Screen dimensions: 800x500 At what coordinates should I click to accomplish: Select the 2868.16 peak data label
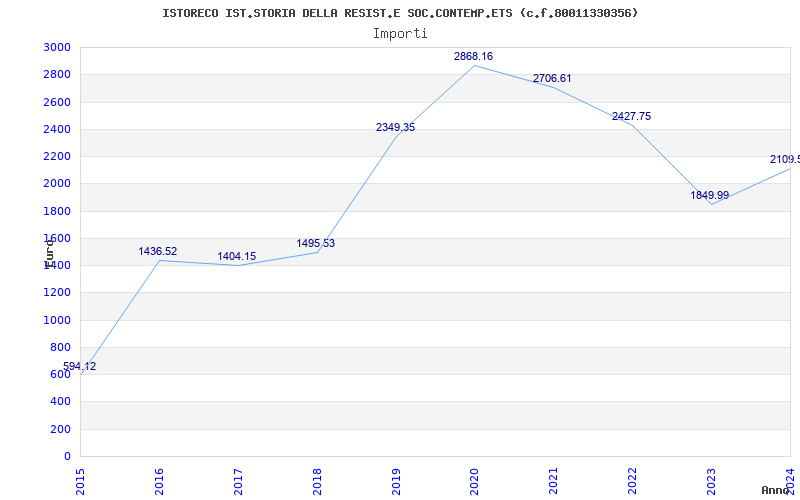pyautogui.click(x=473, y=57)
